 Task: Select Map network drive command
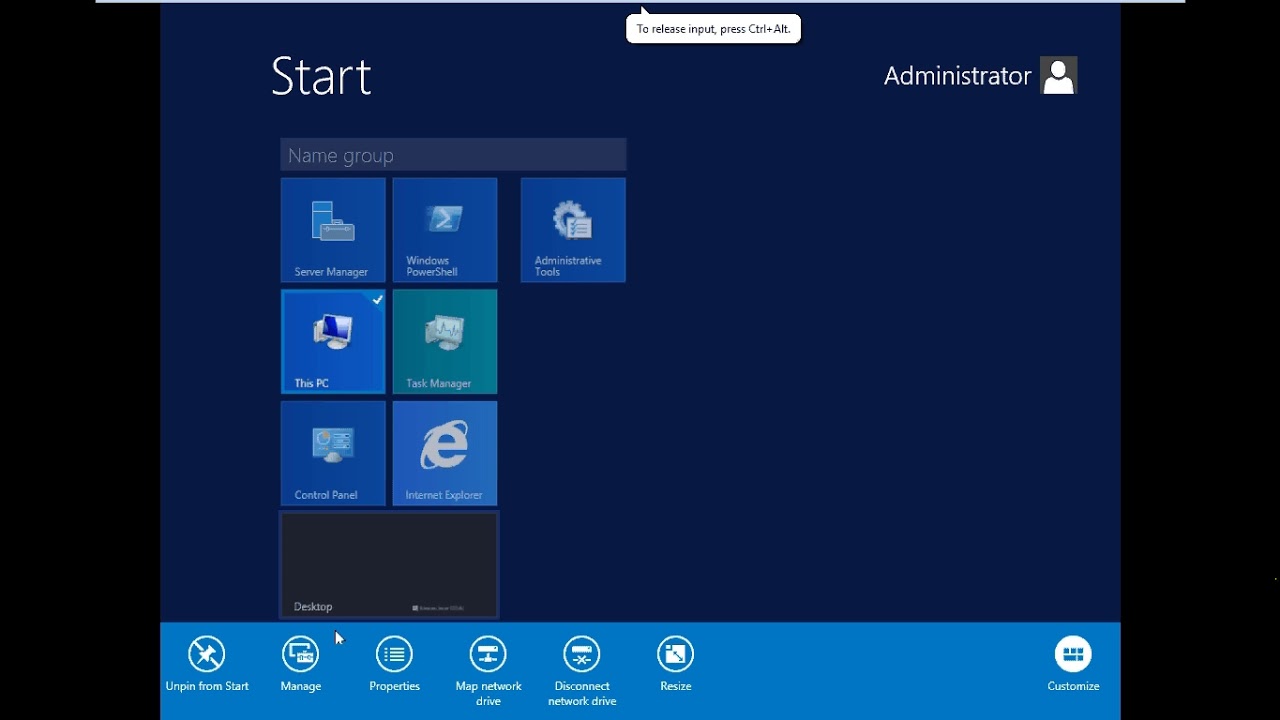tap(488, 671)
